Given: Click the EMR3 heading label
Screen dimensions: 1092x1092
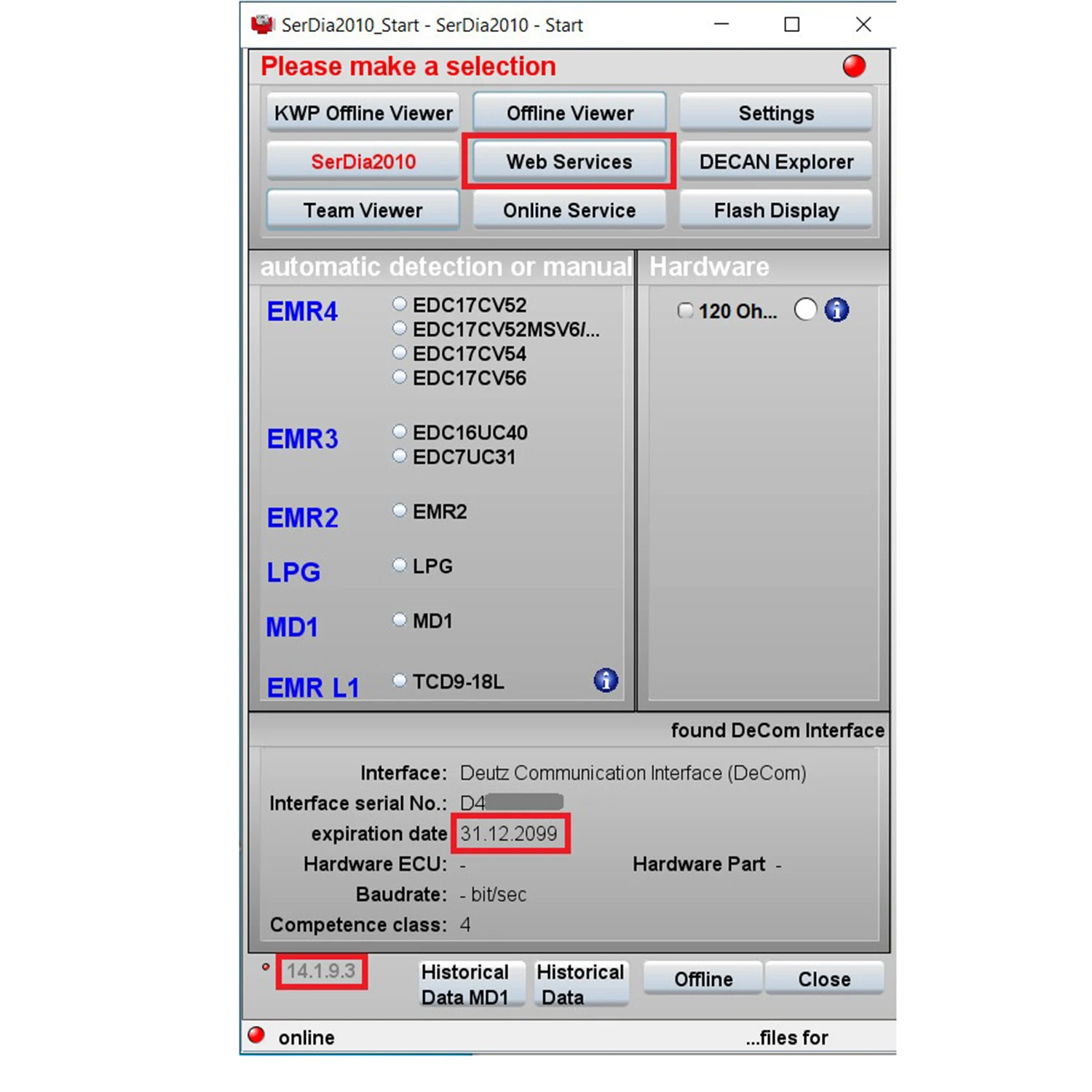Looking at the screenshot, I should coord(302,439).
